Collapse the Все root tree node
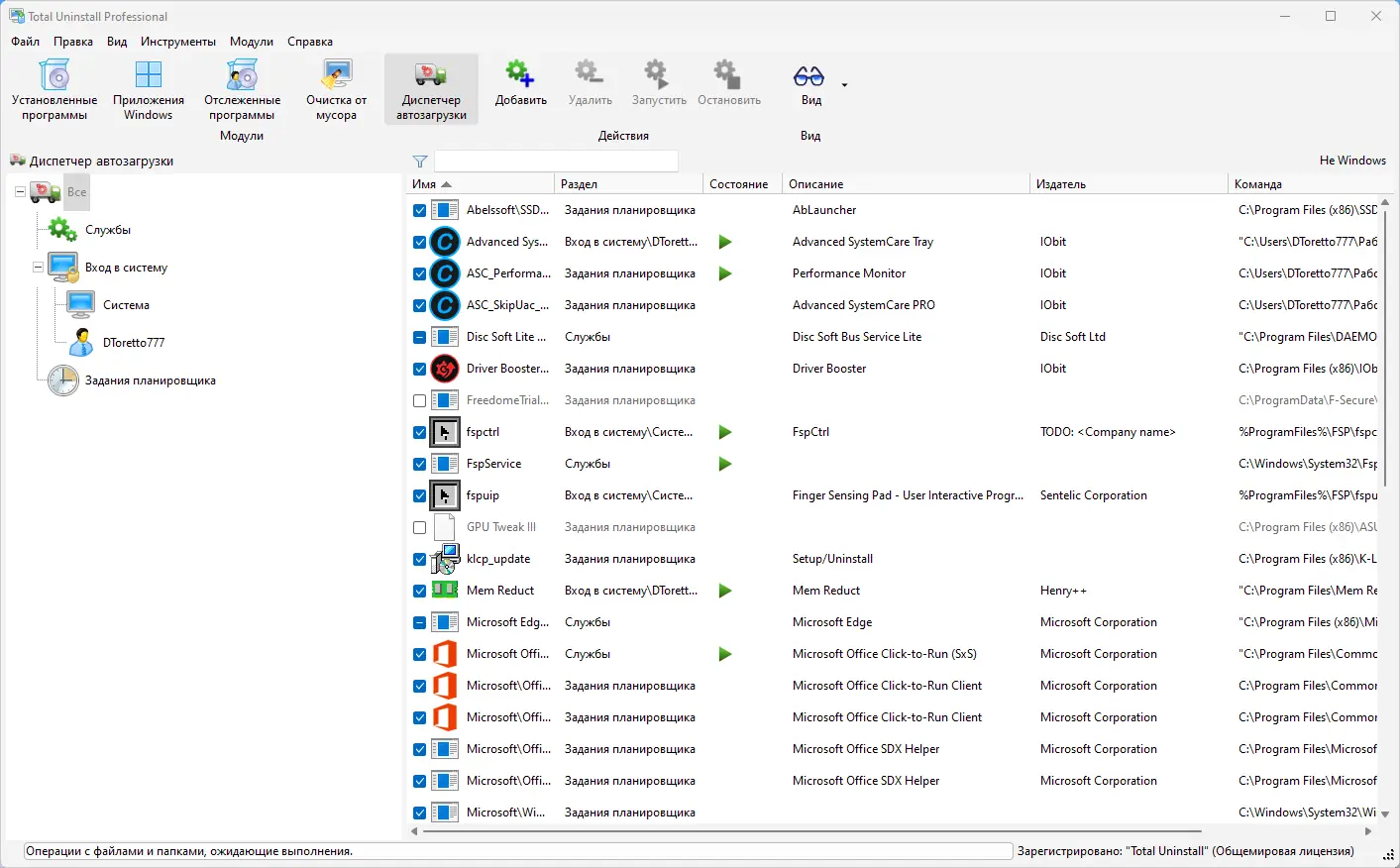Image resolution: width=1400 pixels, height=868 pixels. (x=20, y=192)
